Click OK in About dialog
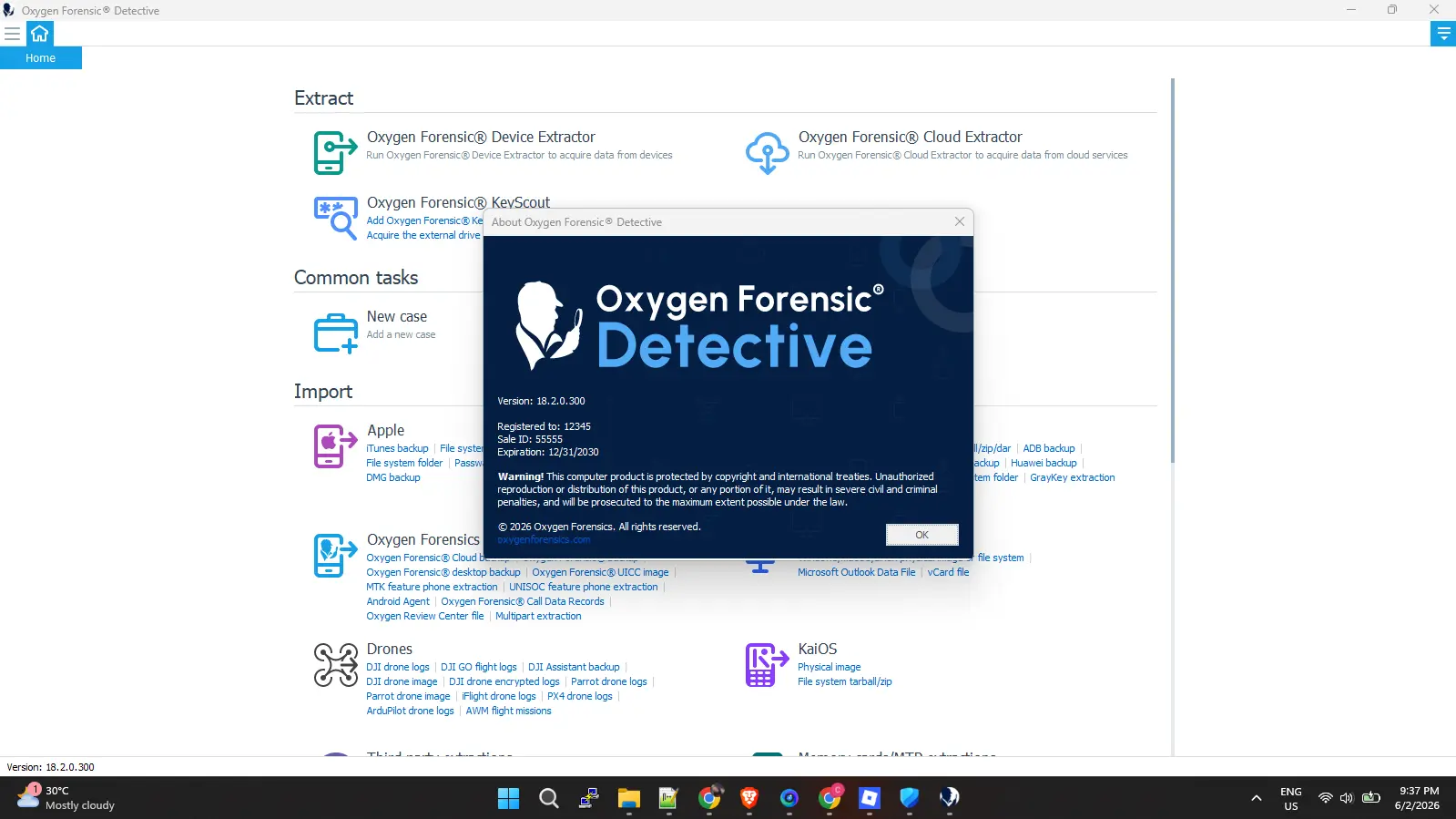Viewport: 1456px width, 819px height. (x=921, y=535)
